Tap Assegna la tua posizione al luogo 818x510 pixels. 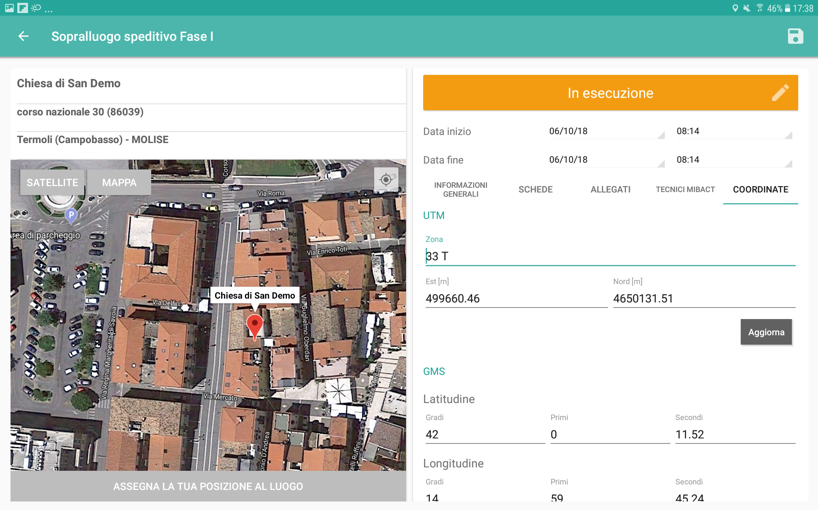208,487
